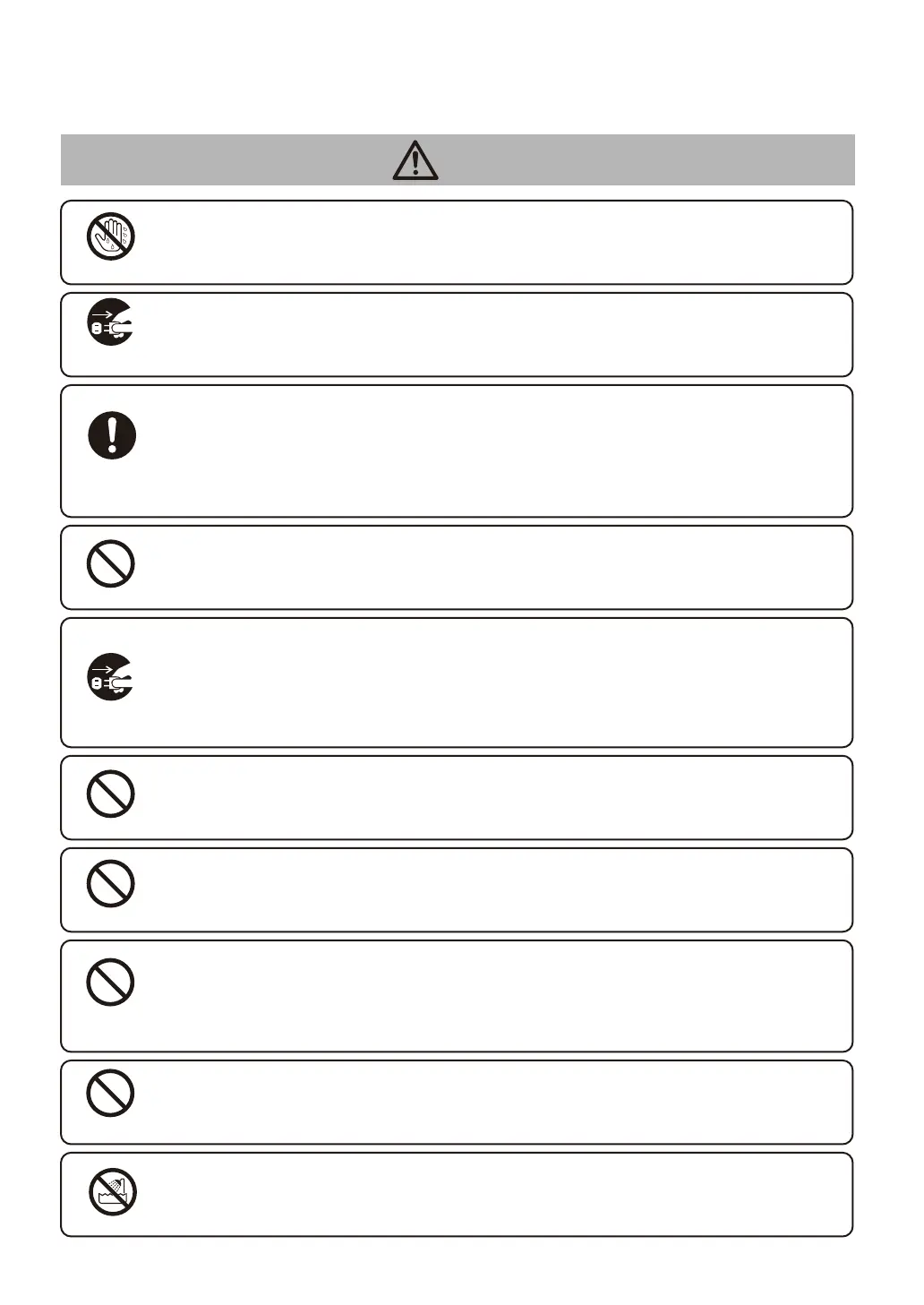Click the no water splash icon in the last box

[113, 1192]
